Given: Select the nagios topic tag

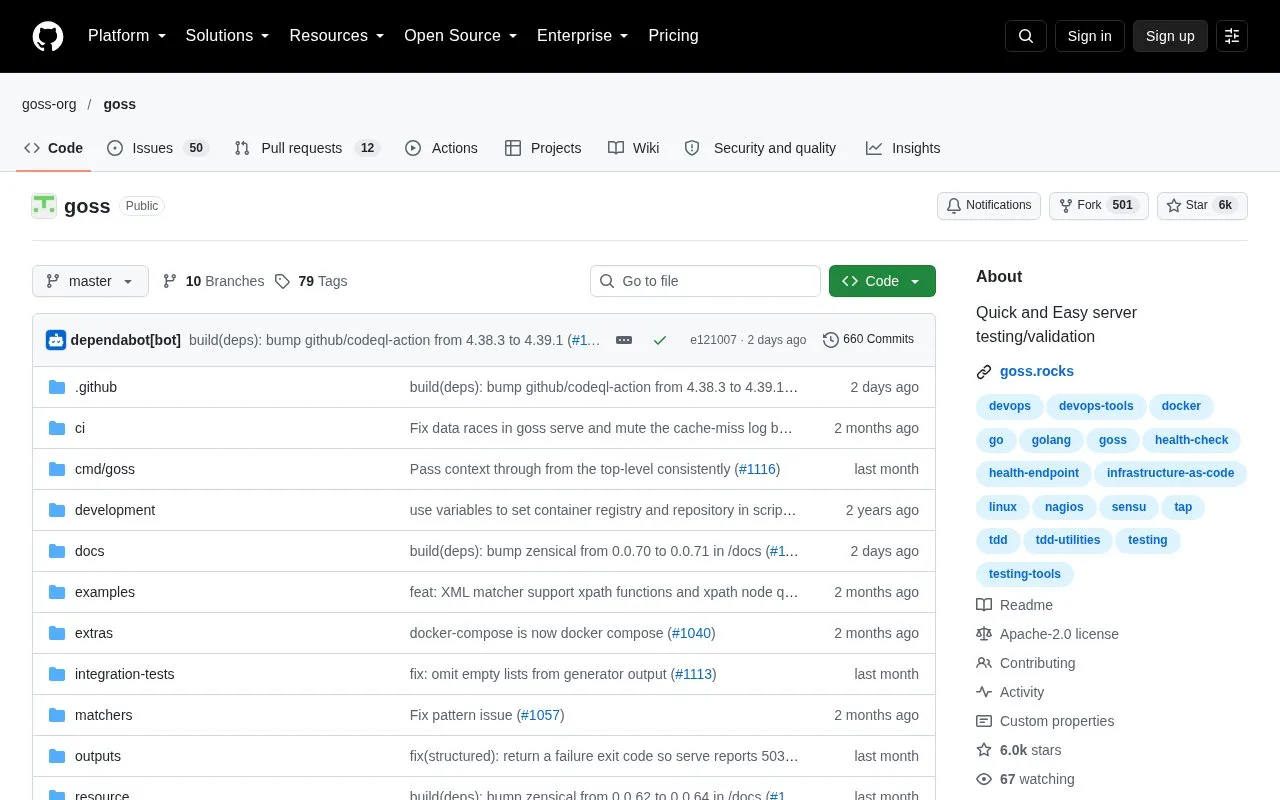Looking at the screenshot, I should [1065, 507].
